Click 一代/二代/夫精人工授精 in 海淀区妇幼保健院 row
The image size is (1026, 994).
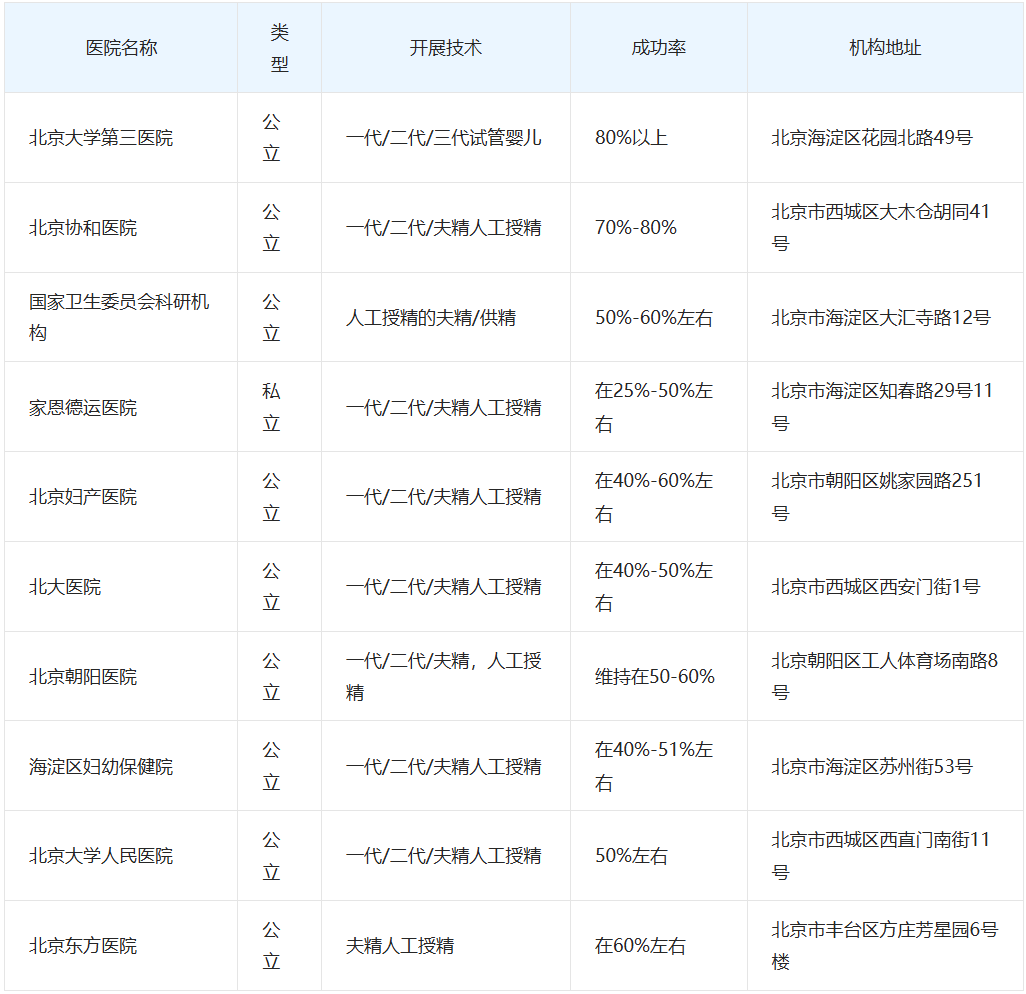[x=444, y=766]
